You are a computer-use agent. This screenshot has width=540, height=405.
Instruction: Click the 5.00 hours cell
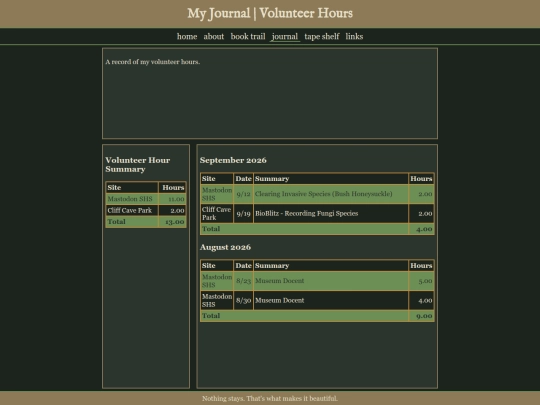click(421, 281)
